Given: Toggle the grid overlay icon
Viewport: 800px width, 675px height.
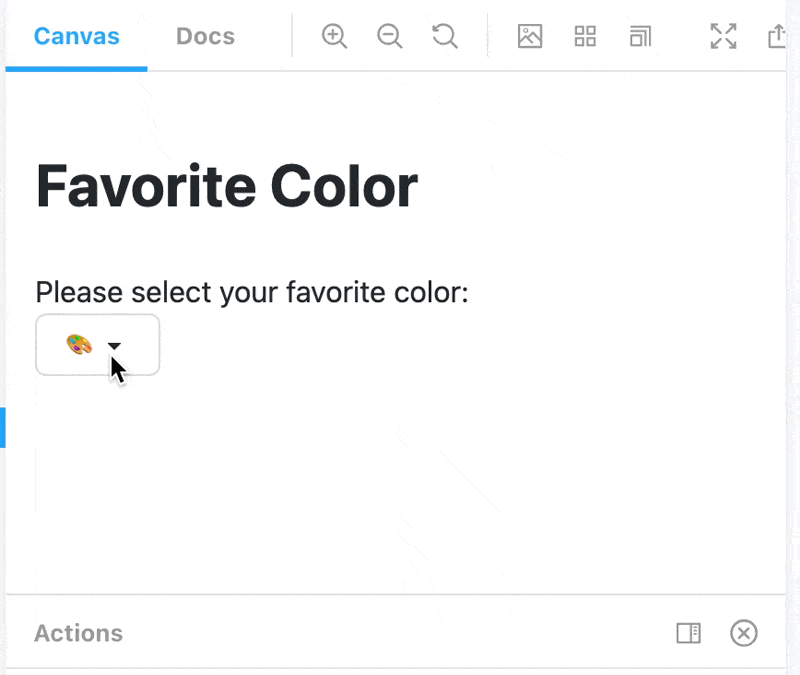Looking at the screenshot, I should tap(585, 36).
